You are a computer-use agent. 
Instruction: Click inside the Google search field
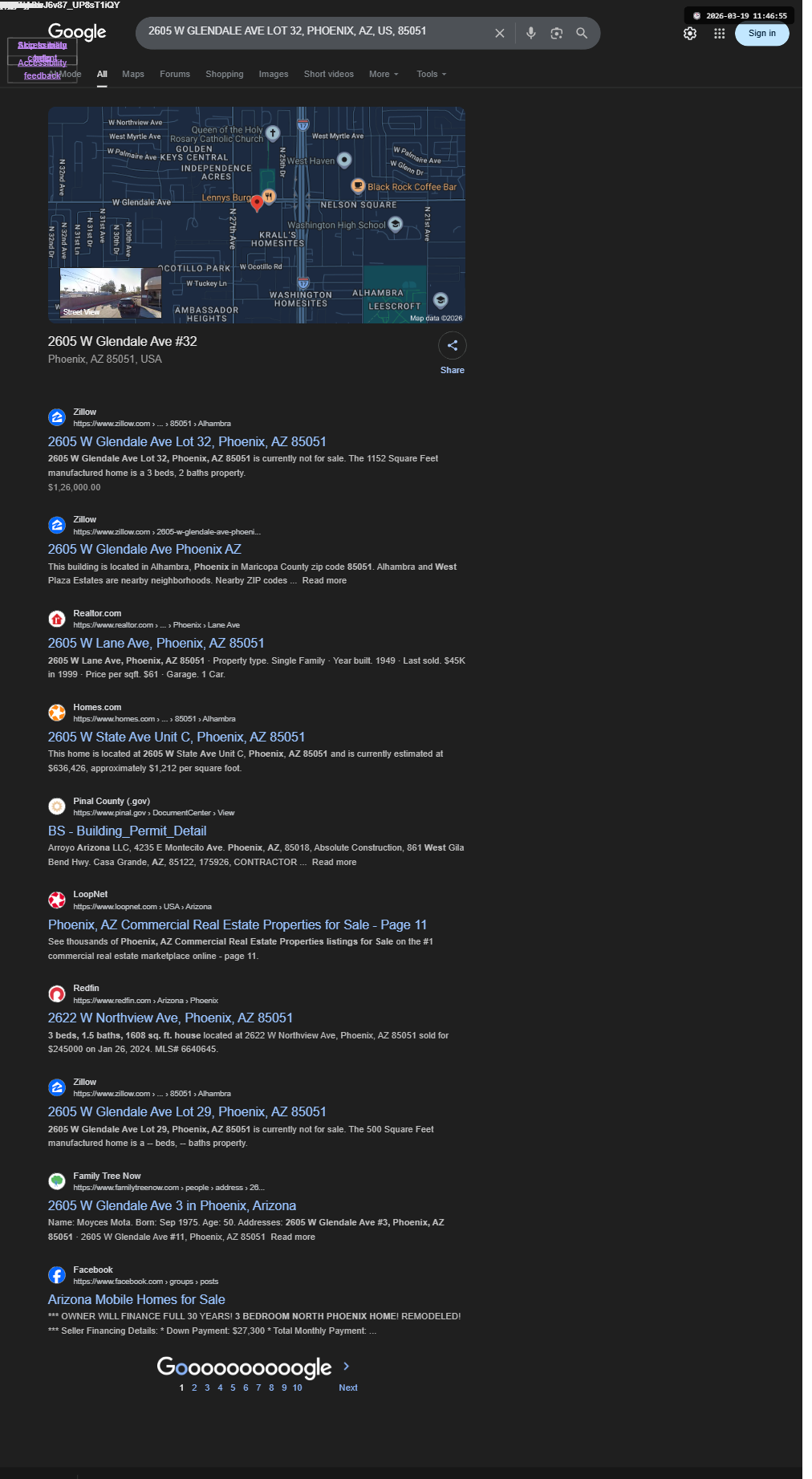[317, 31]
